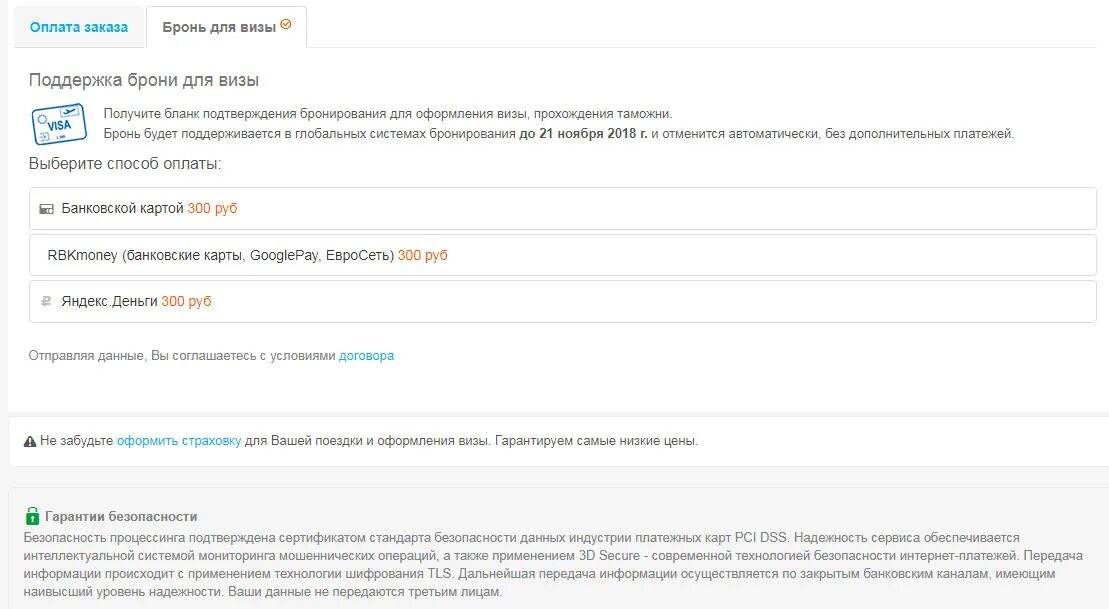This screenshot has width=1109, height=609.
Task: Follow the оформить страховку link
Action: tap(179, 441)
